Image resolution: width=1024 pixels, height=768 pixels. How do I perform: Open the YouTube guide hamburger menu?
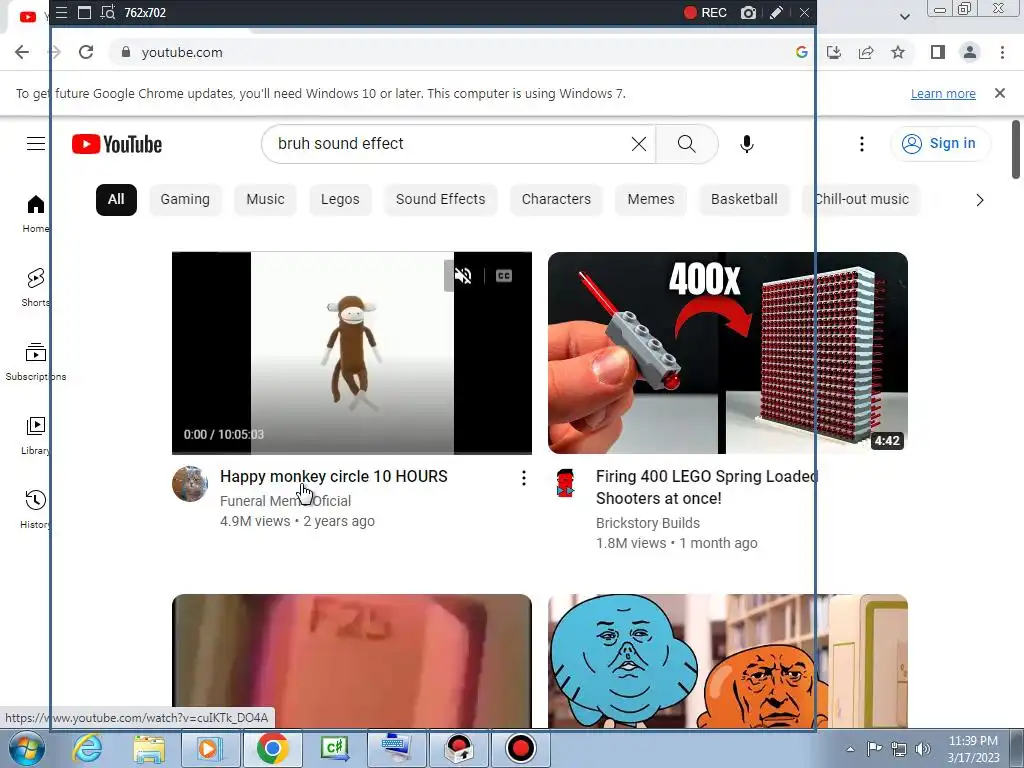(x=36, y=144)
